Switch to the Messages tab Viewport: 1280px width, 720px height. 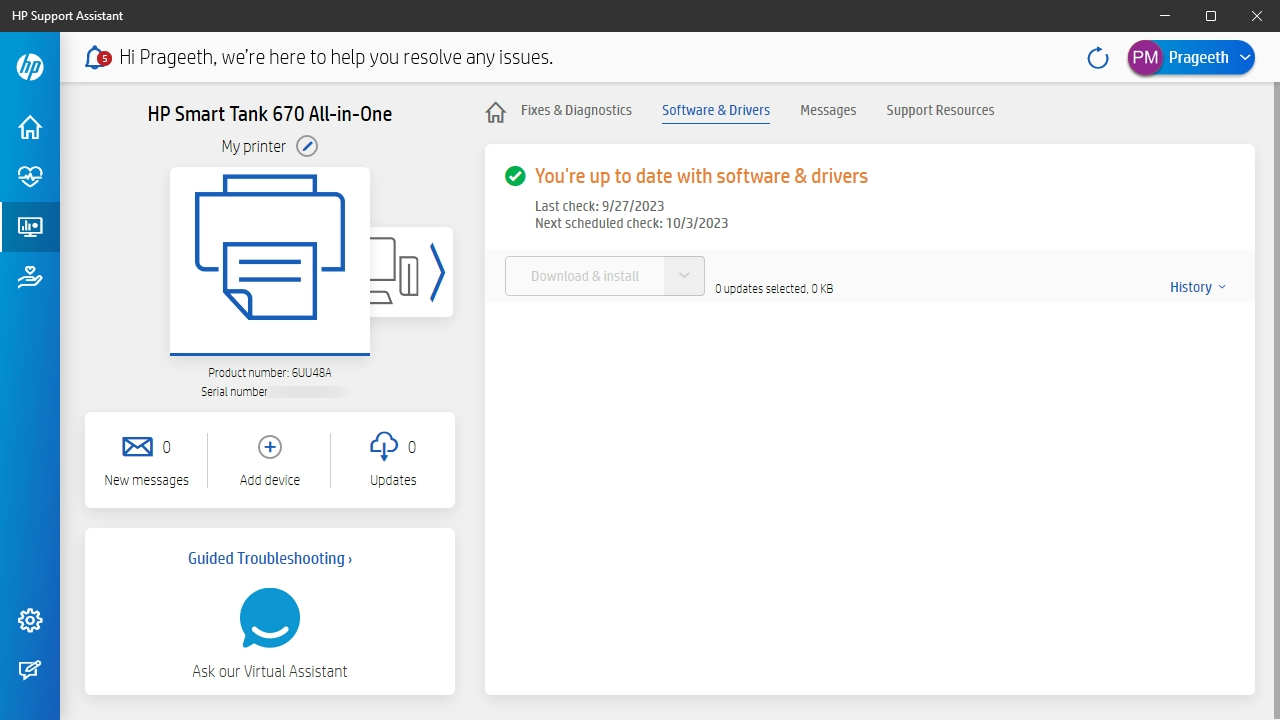[828, 110]
